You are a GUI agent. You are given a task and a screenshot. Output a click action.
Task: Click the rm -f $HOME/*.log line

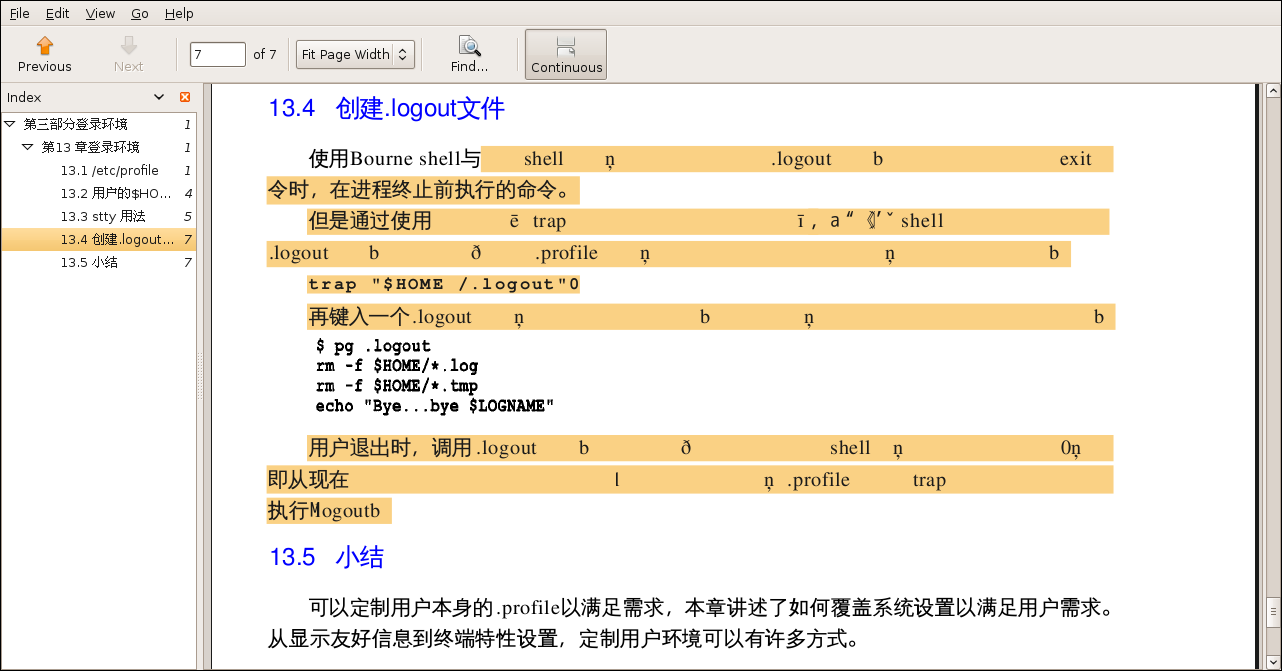[397, 366]
